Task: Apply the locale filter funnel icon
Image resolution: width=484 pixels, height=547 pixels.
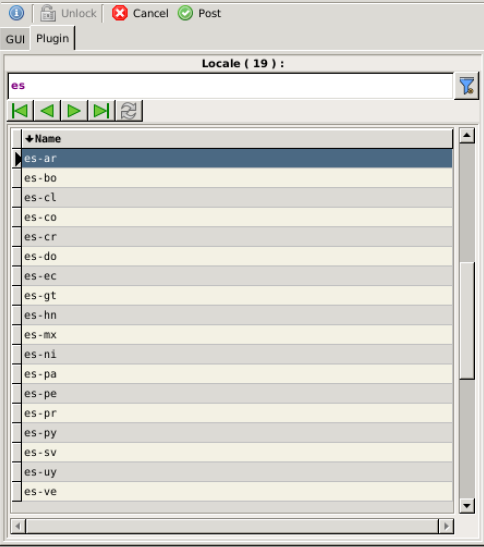Action: click(467, 86)
